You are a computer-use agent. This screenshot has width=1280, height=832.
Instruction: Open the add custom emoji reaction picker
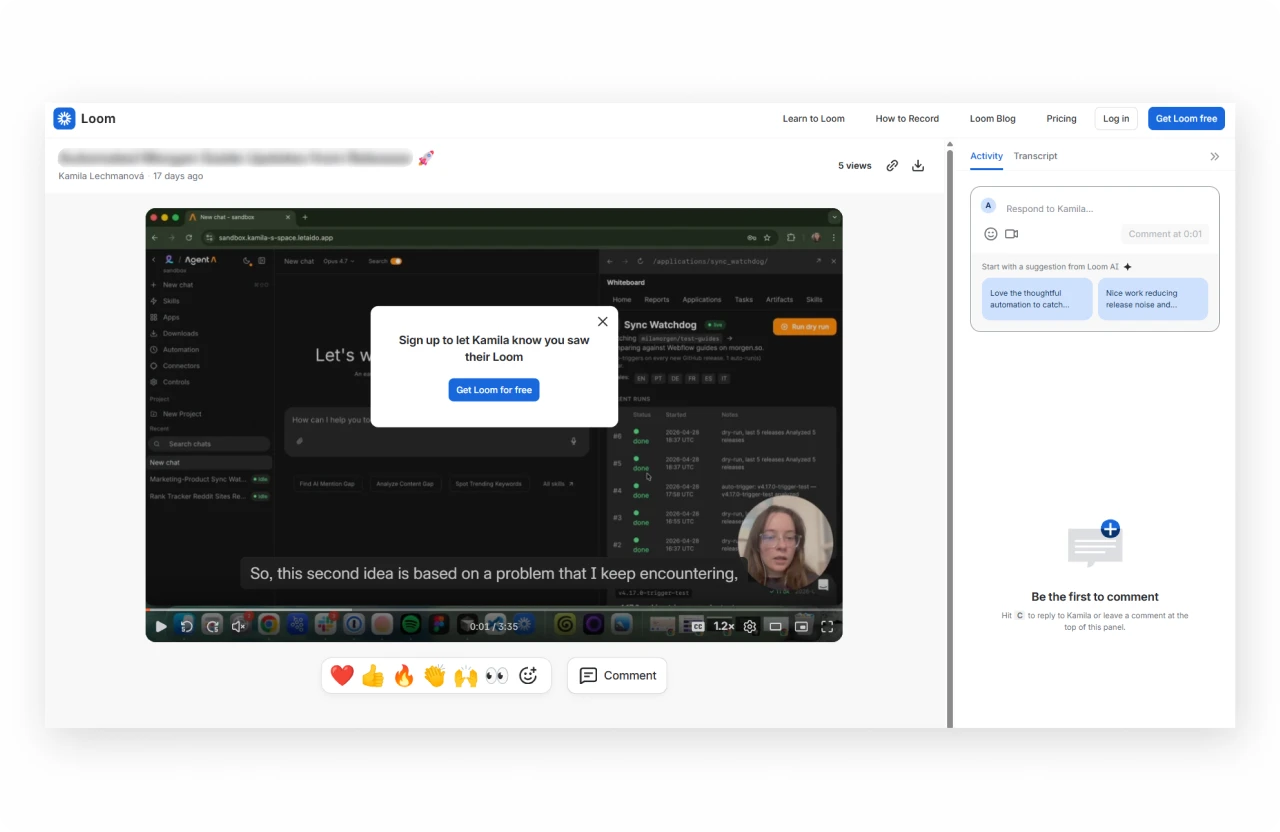pos(528,676)
